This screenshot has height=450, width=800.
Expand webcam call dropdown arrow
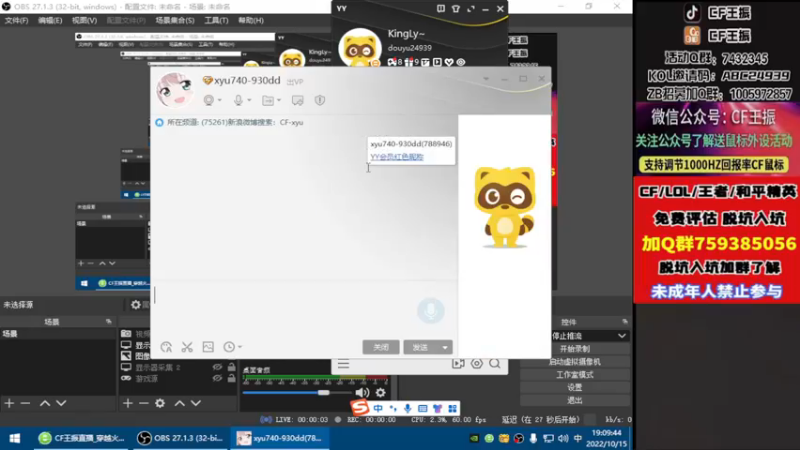pyautogui.click(x=220, y=101)
